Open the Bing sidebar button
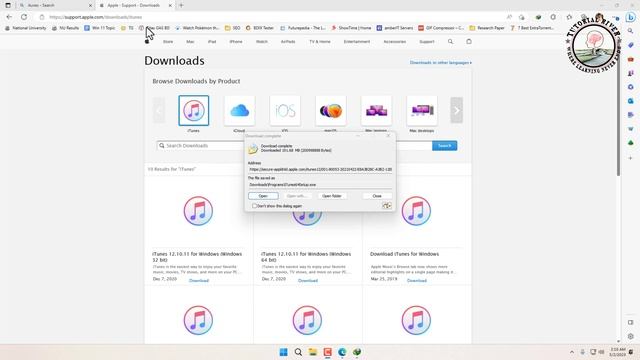640x360 pixels. (x=631, y=17)
